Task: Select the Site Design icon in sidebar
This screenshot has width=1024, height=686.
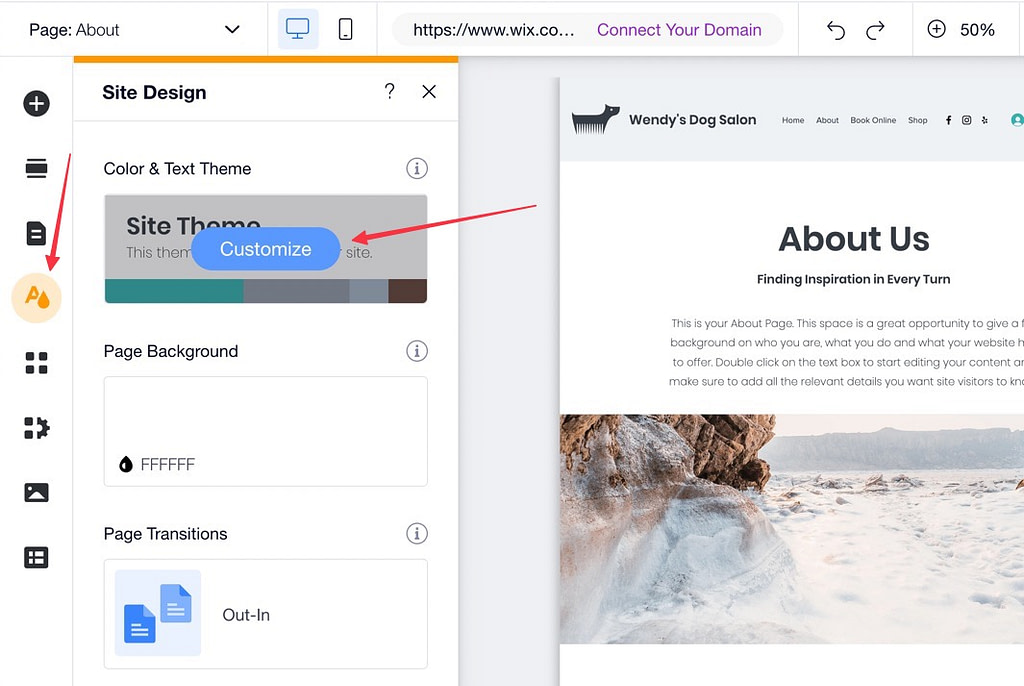Action: pos(36,298)
